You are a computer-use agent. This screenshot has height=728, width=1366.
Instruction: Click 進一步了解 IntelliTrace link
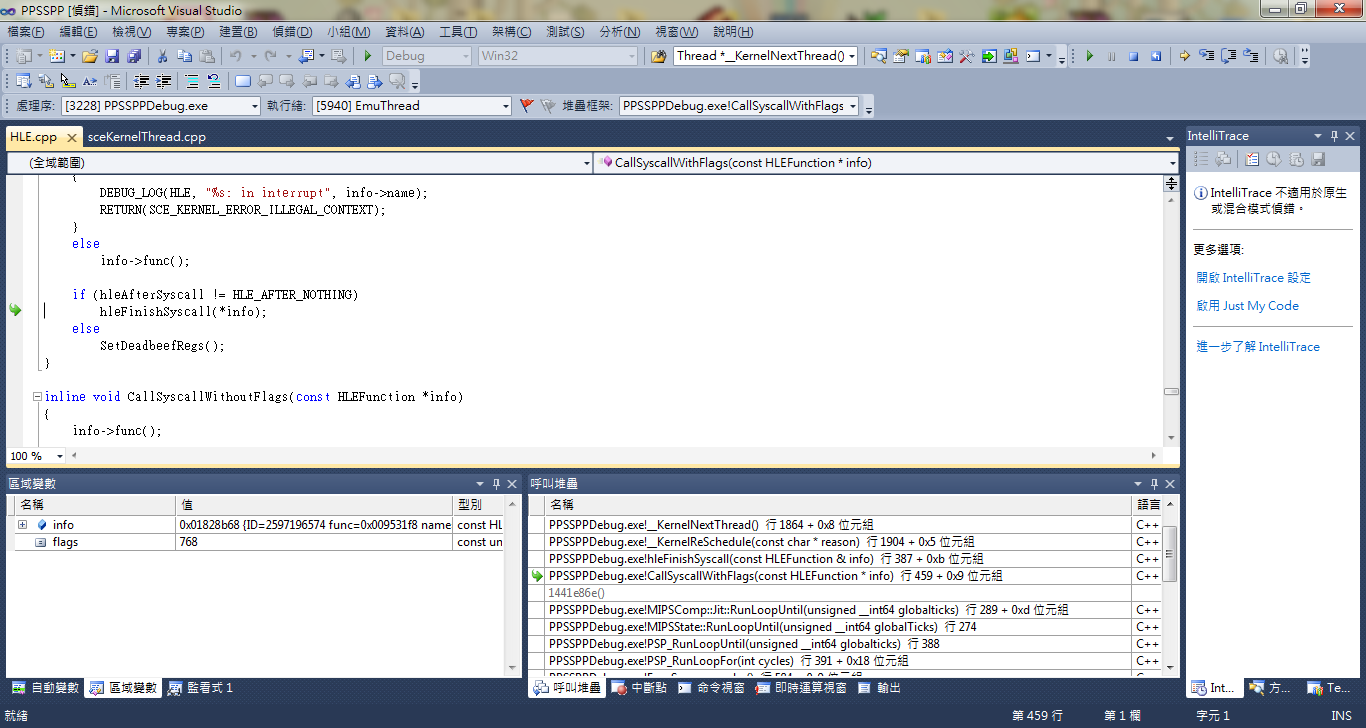click(1258, 347)
